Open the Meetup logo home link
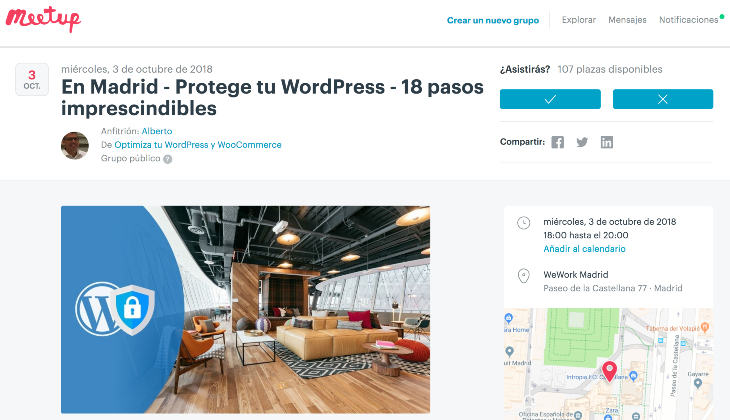Viewport: 730px width, 420px height. click(43, 19)
